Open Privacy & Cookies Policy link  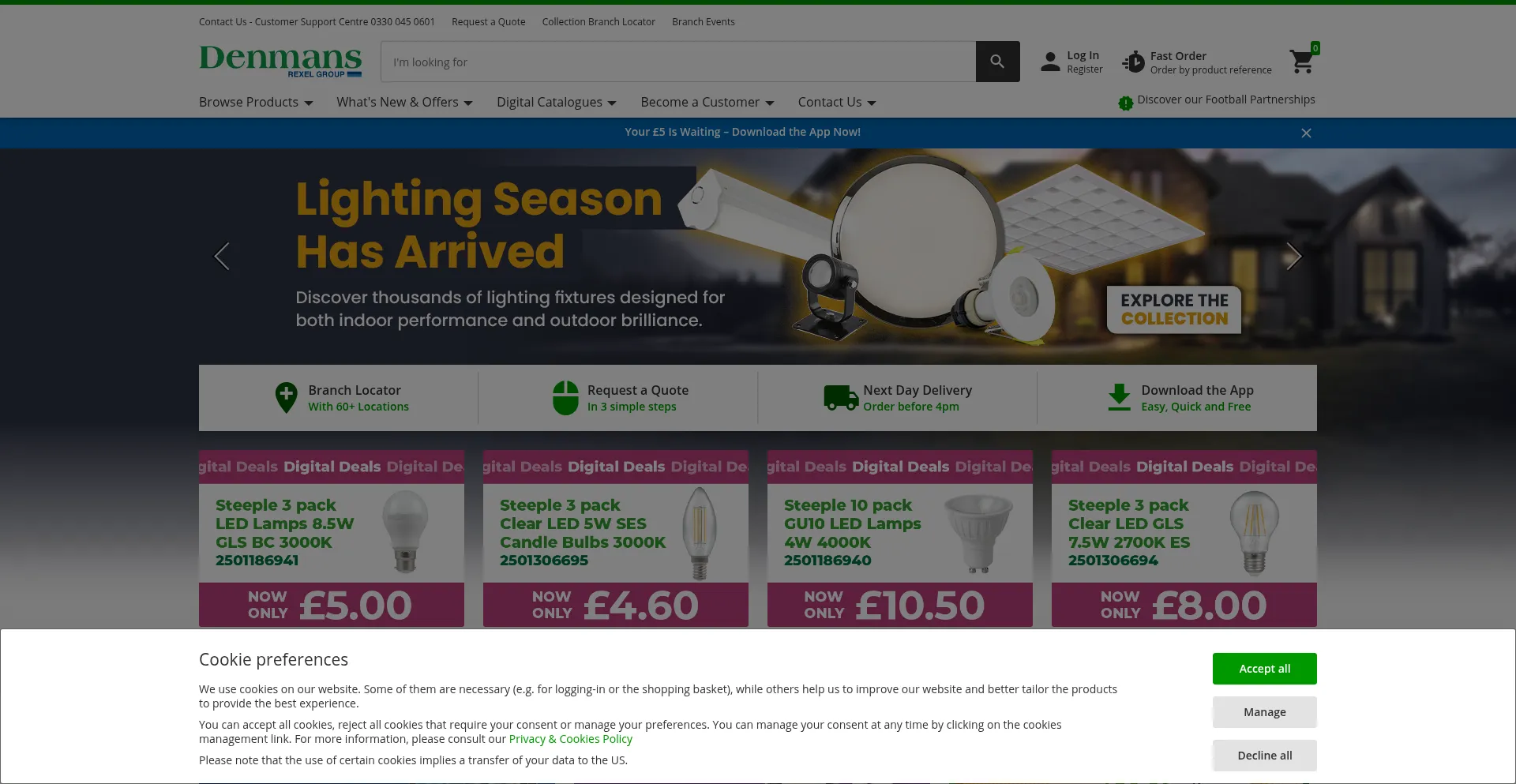coord(570,739)
